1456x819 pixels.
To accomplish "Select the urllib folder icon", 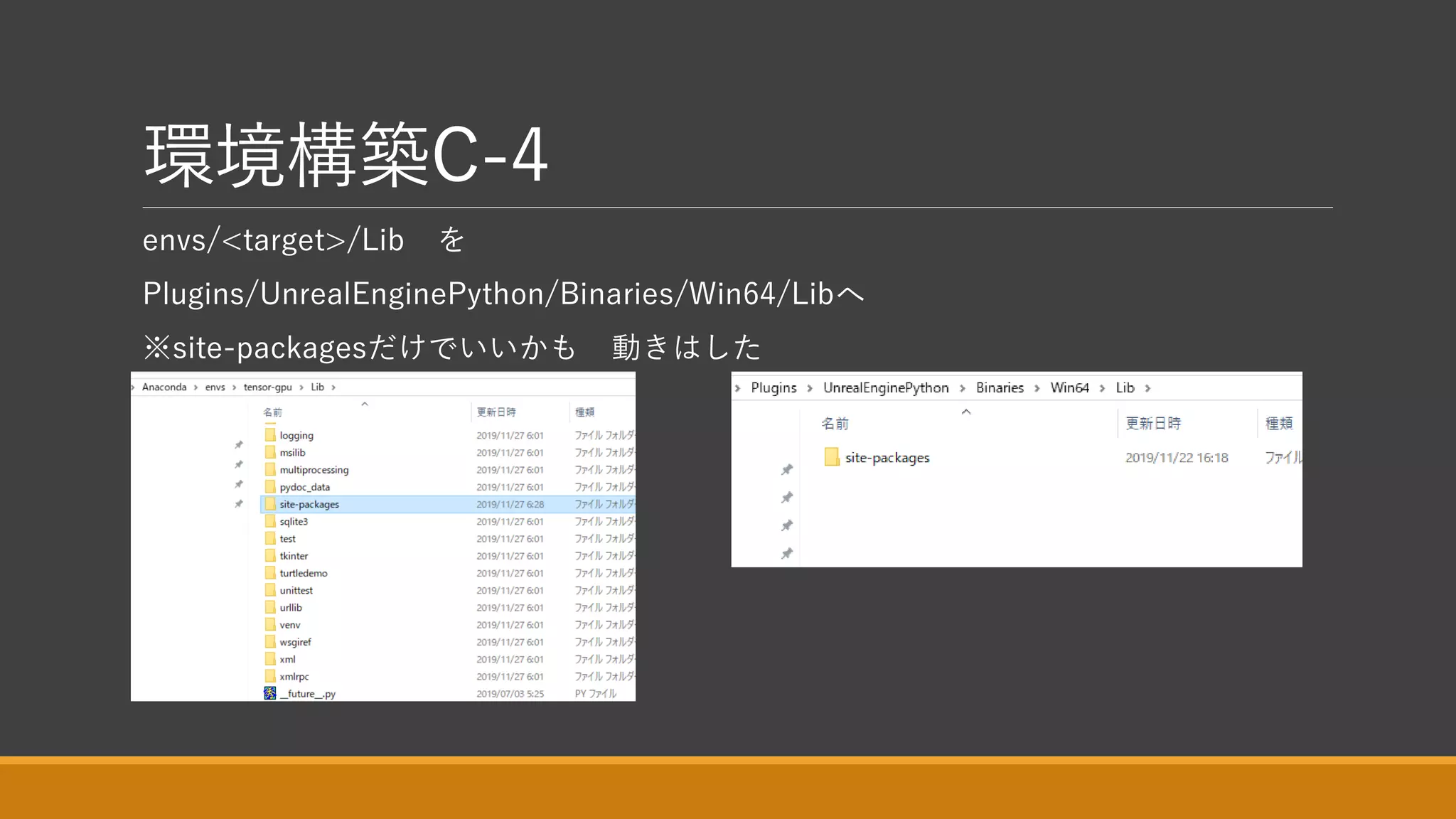I will click(x=270, y=607).
